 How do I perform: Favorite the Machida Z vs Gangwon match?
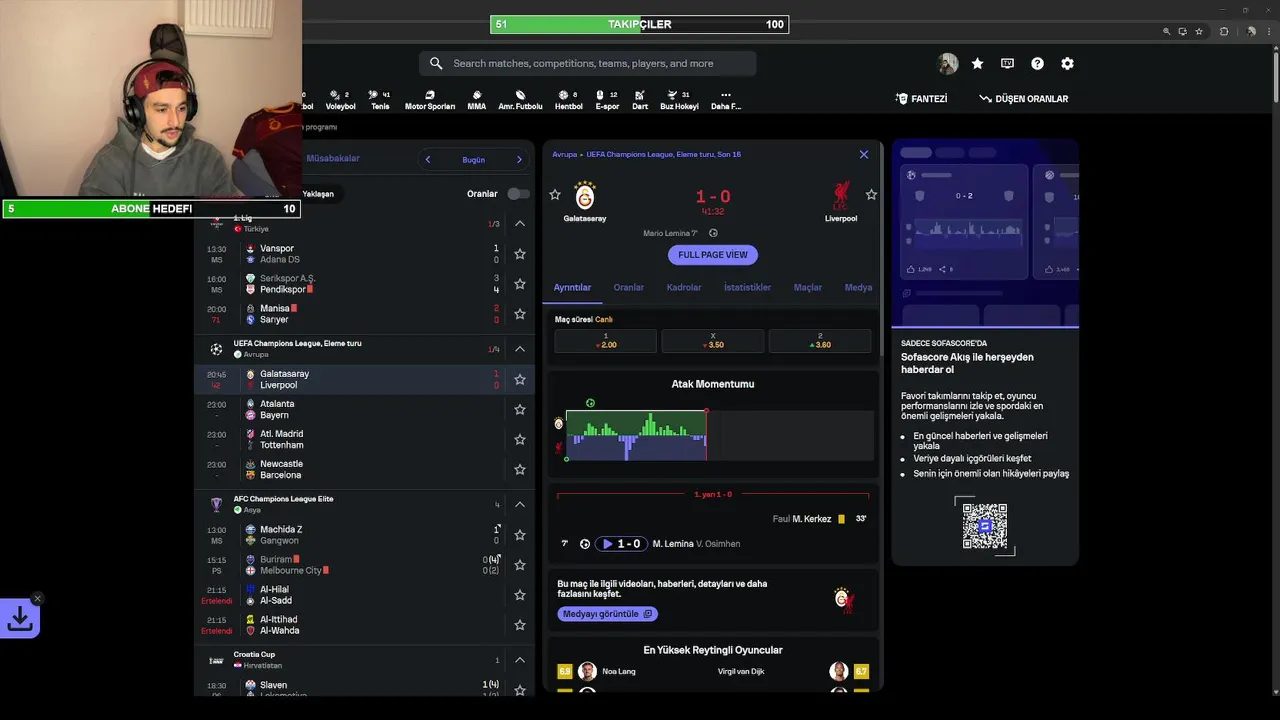[x=520, y=535]
